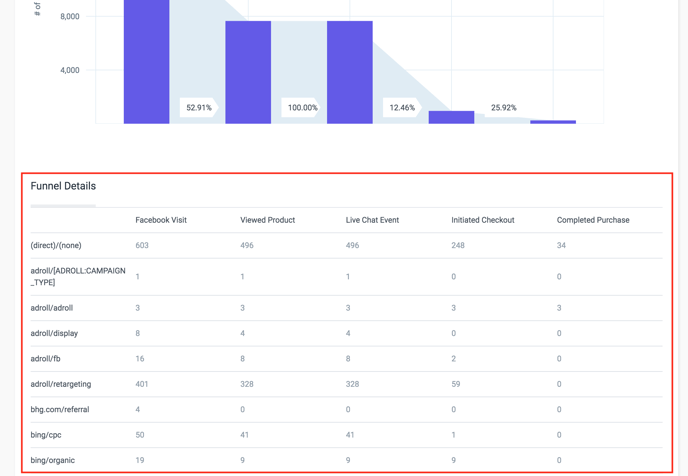Select the smallest Completed Purchase bar
This screenshot has height=476, width=688.
point(553,122)
